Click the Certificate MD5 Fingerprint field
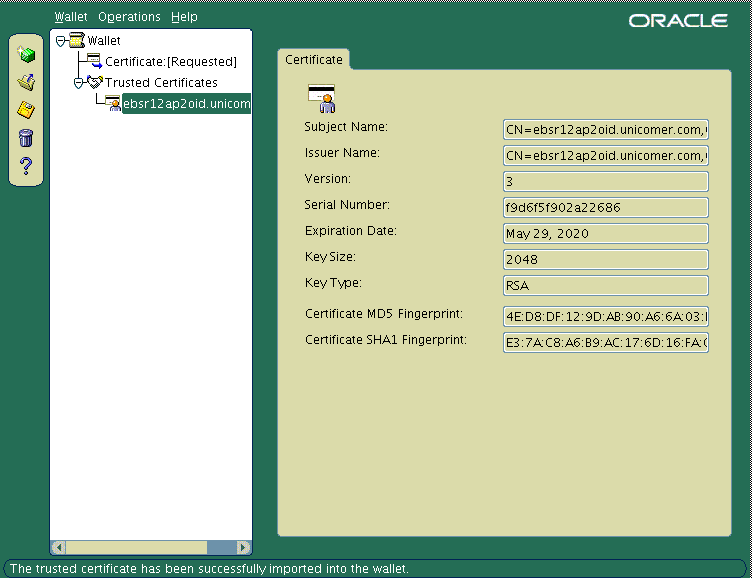Viewport: 752px width, 578px height. (606, 317)
